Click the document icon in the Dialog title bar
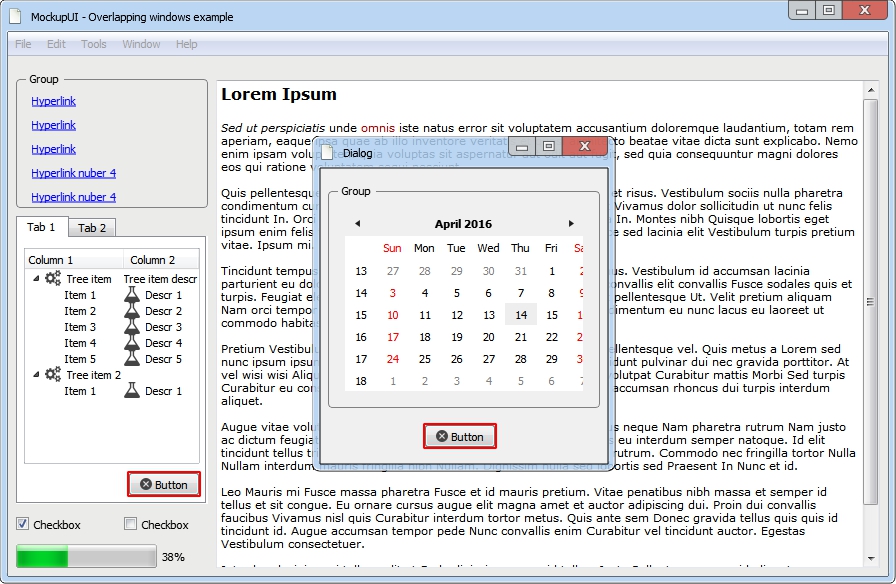This screenshot has width=896, height=584. pyautogui.click(x=327, y=153)
